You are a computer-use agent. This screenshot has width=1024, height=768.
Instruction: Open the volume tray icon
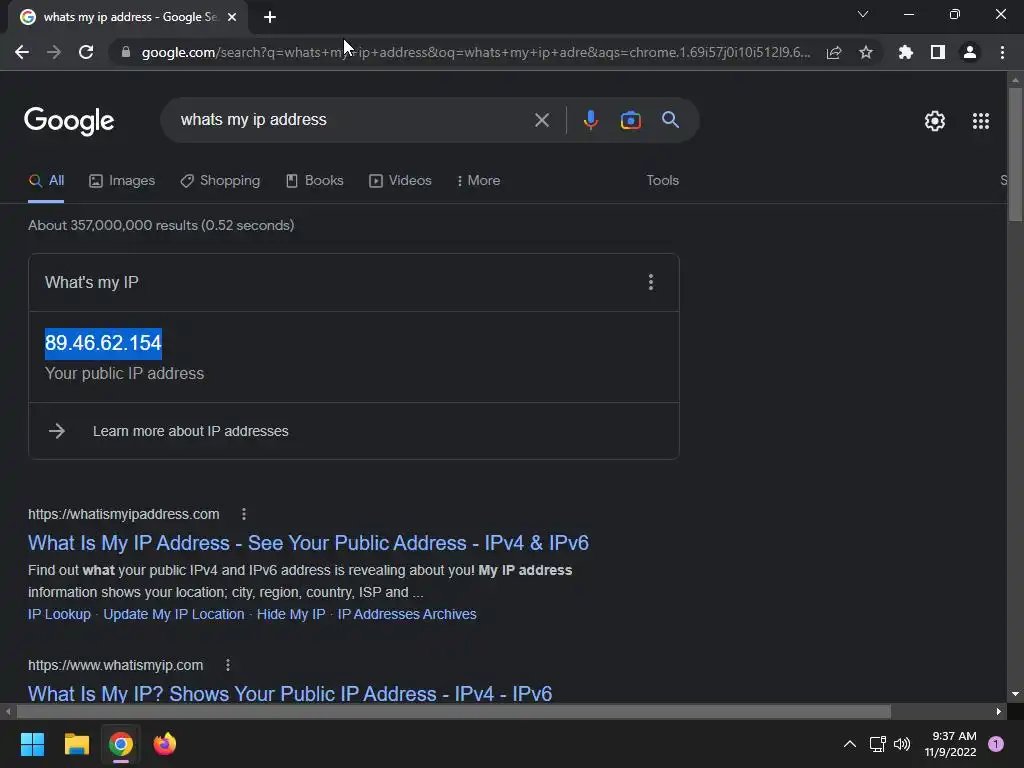click(x=902, y=744)
